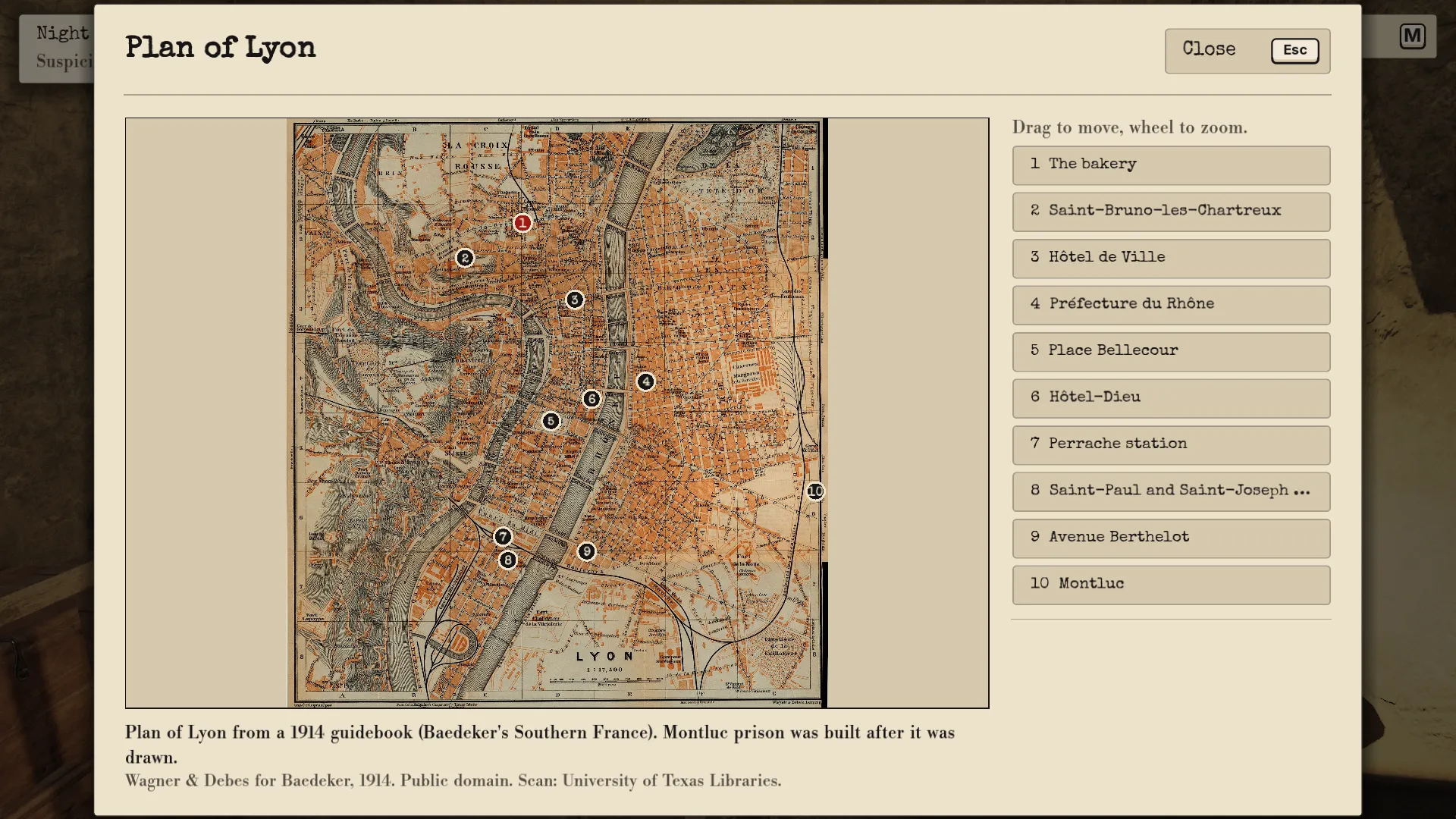Click map marker 8 on the map
The width and height of the screenshot is (1456, 819).
[x=507, y=560]
